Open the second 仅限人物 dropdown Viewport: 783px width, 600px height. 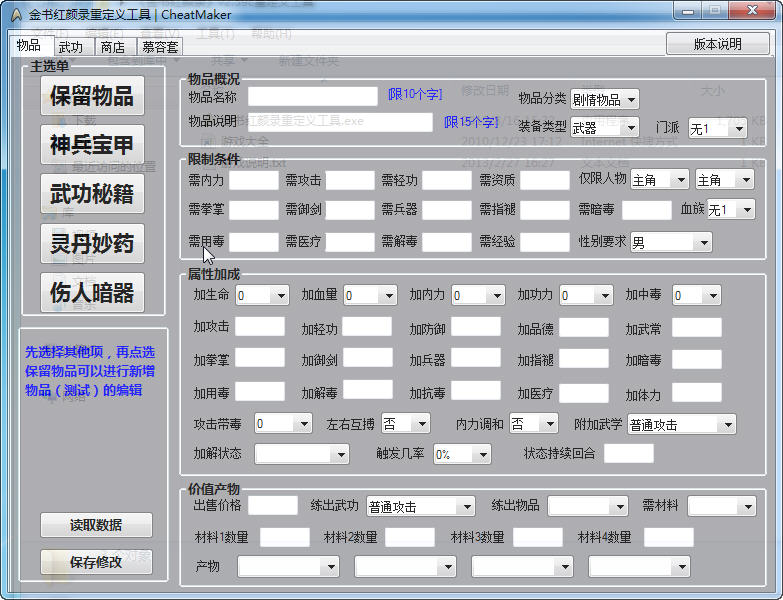point(725,180)
